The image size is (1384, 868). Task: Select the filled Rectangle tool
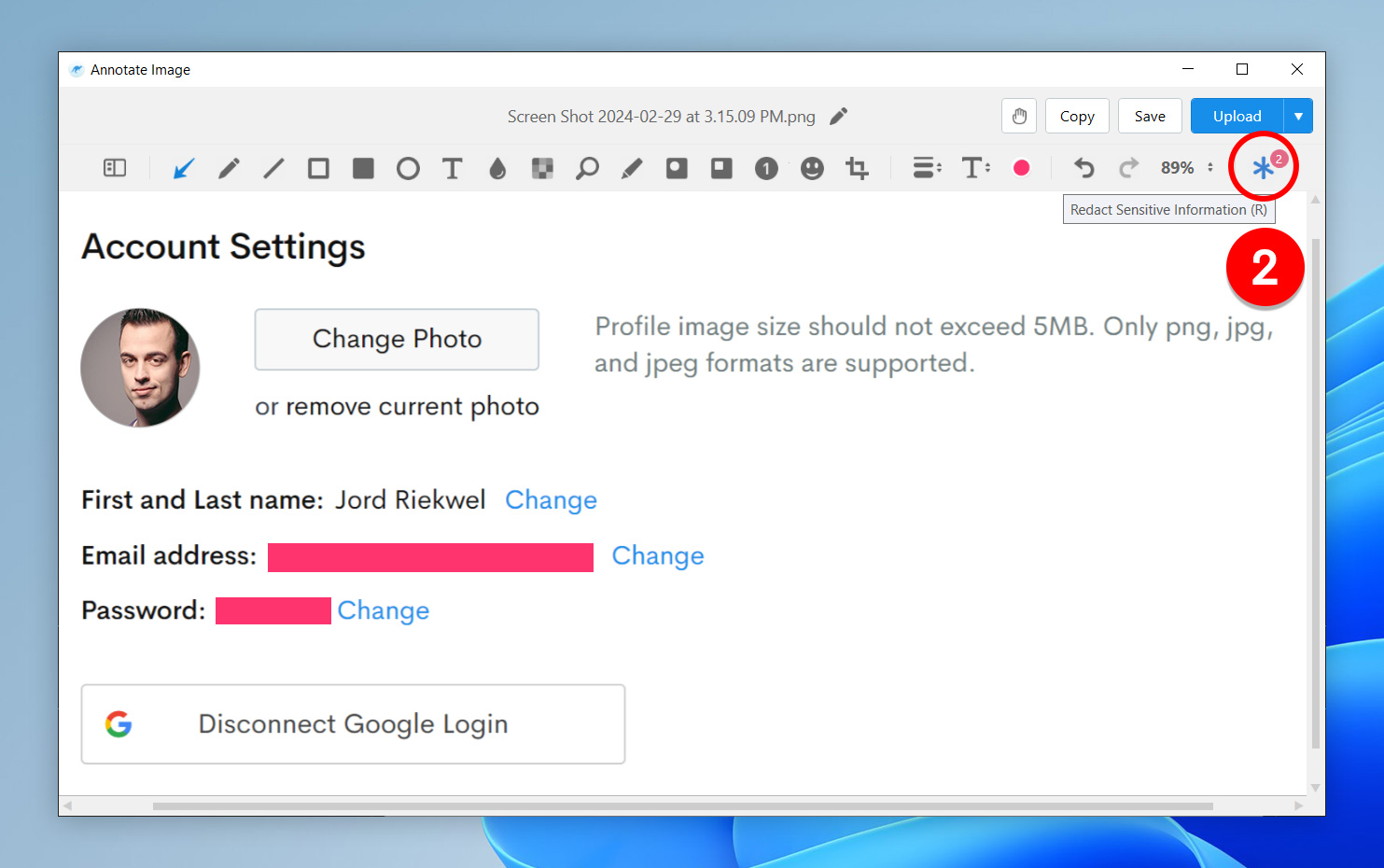coord(363,168)
